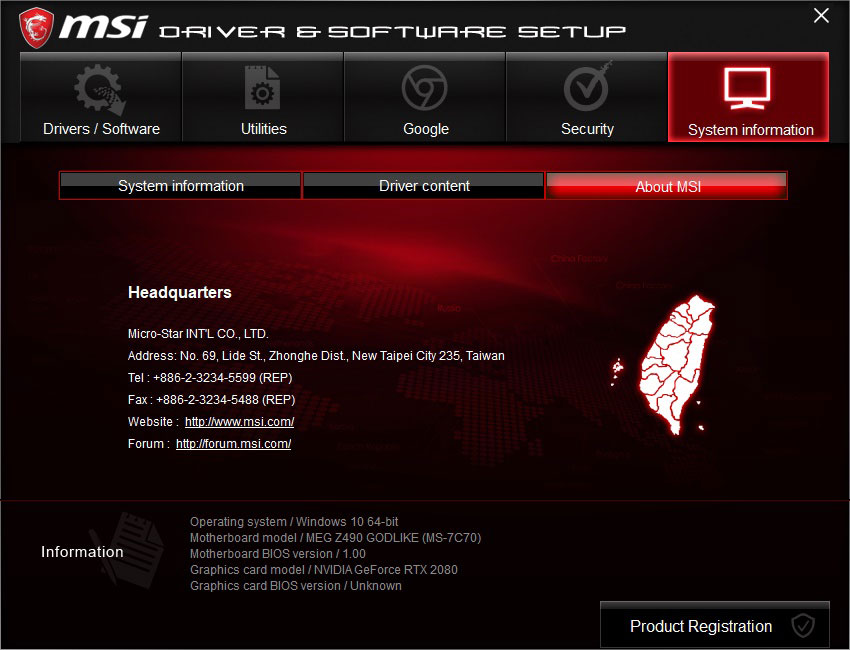Click the MSI dragon shield logo
Viewport: 850px width, 650px height.
point(36,28)
